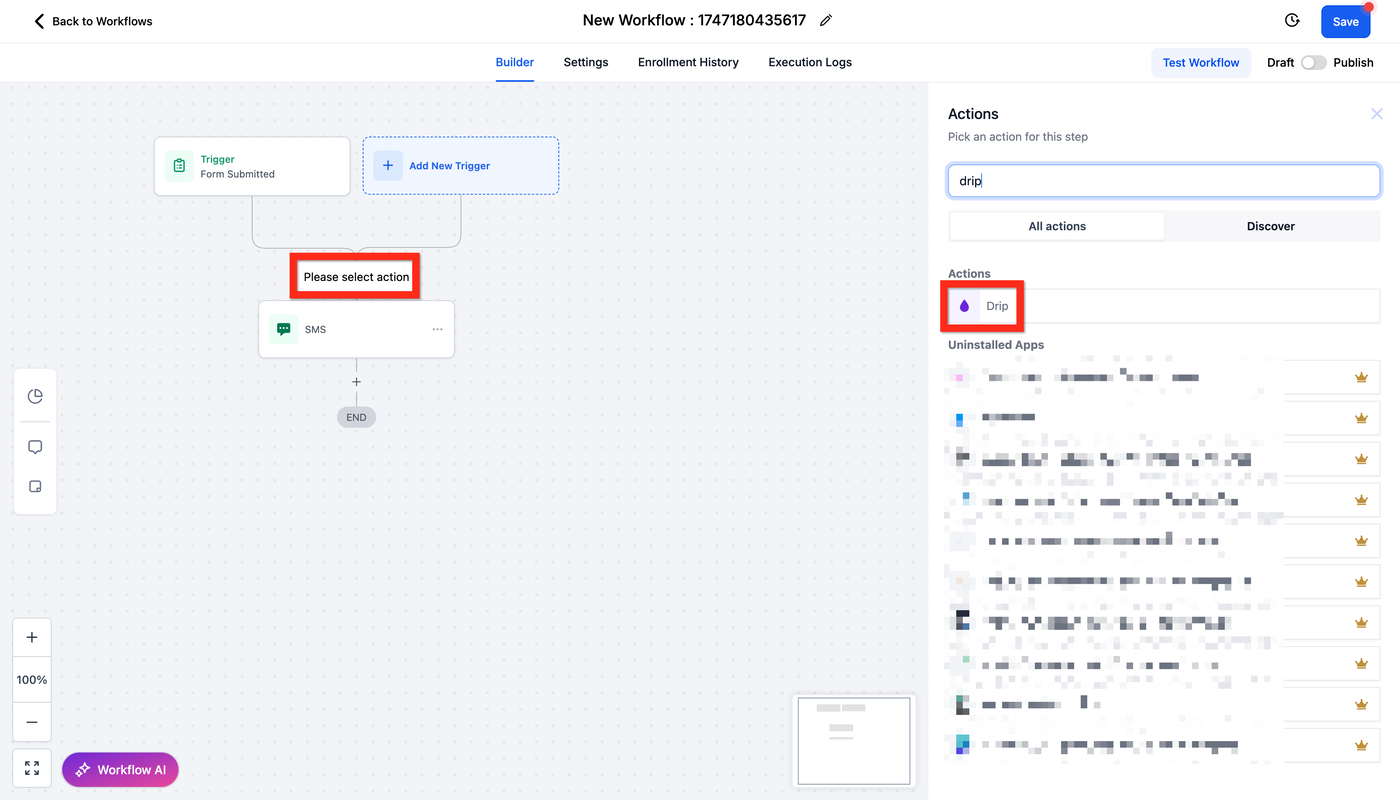Click the zoom out minus button
This screenshot has width=1400, height=800.
click(x=32, y=722)
